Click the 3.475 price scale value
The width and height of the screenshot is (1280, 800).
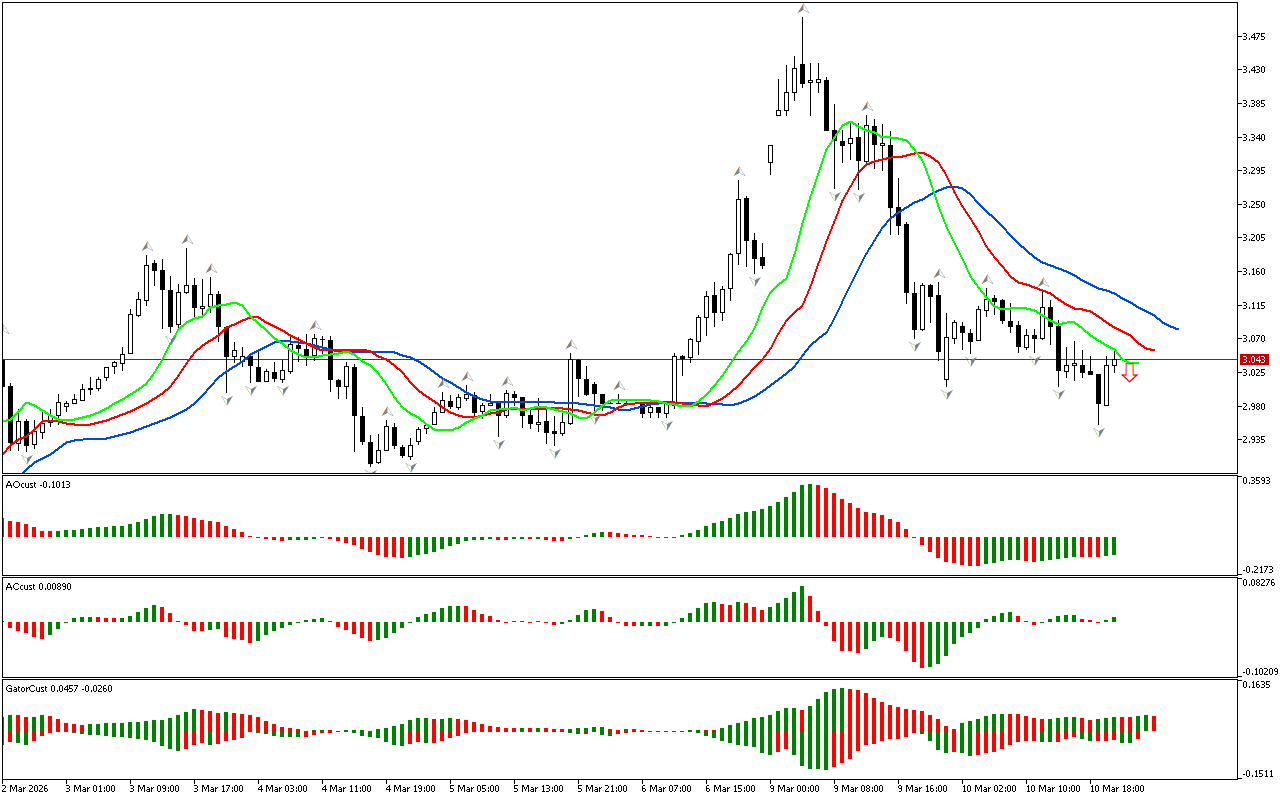tap(1254, 37)
